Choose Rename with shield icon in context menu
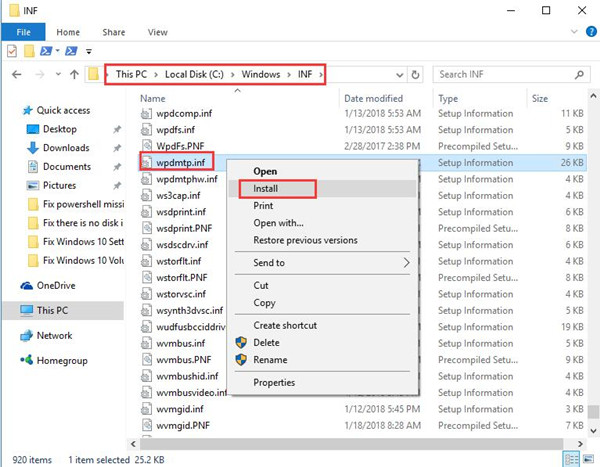This screenshot has width=600, height=467. point(322,360)
